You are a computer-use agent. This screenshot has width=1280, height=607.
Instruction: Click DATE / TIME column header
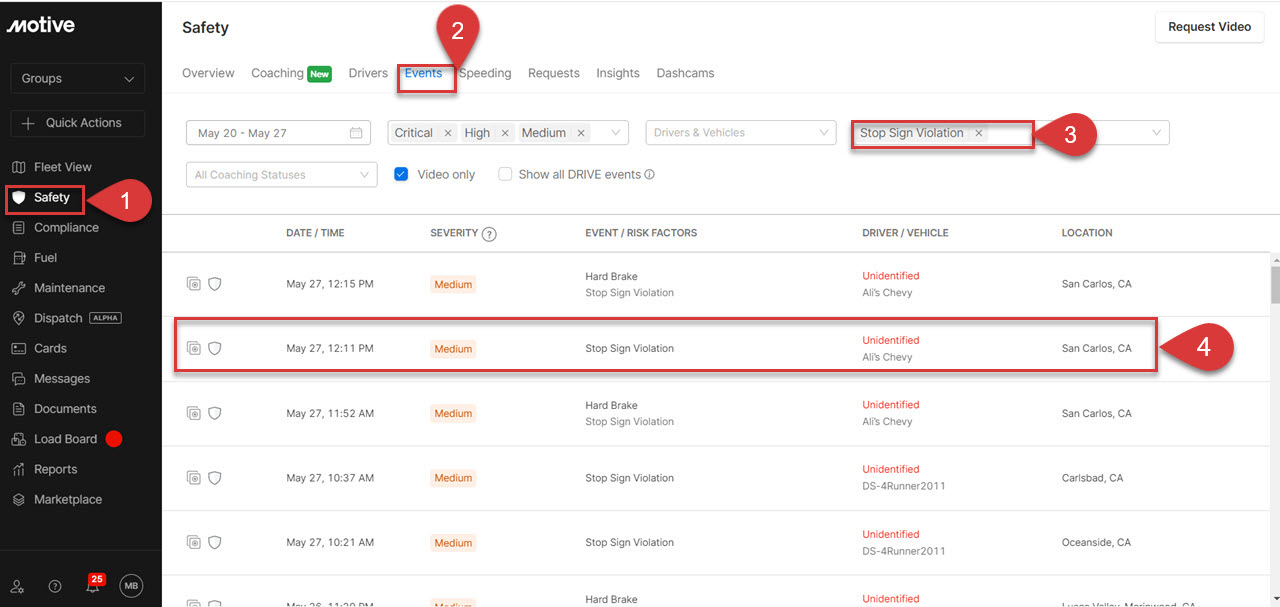(x=315, y=233)
